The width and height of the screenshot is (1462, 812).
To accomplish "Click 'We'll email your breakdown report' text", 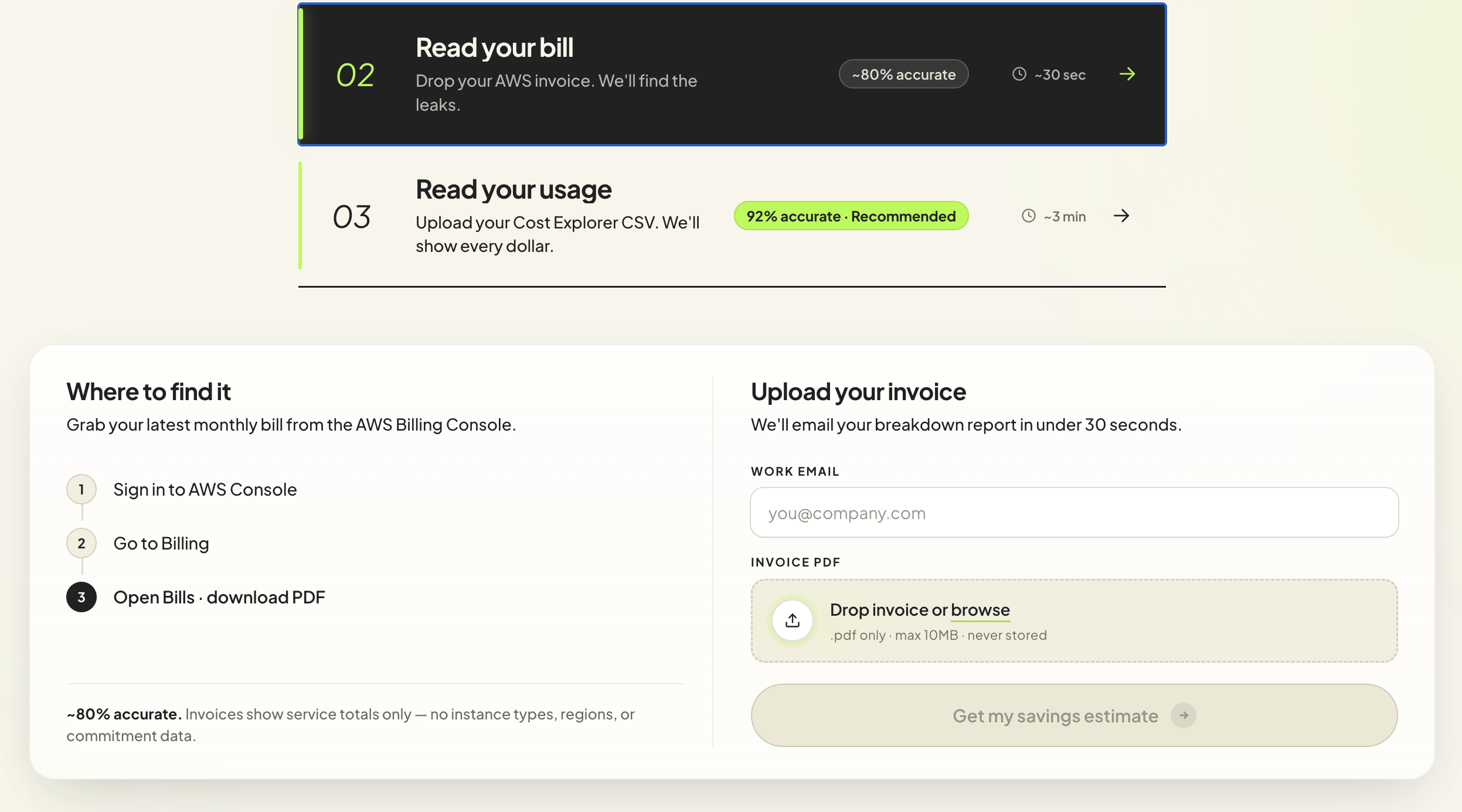I will pyautogui.click(x=966, y=425).
